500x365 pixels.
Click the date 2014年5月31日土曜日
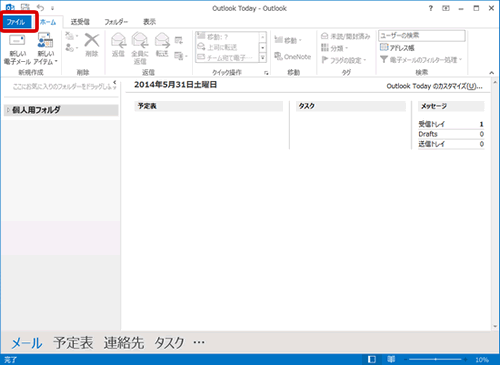[175, 85]
